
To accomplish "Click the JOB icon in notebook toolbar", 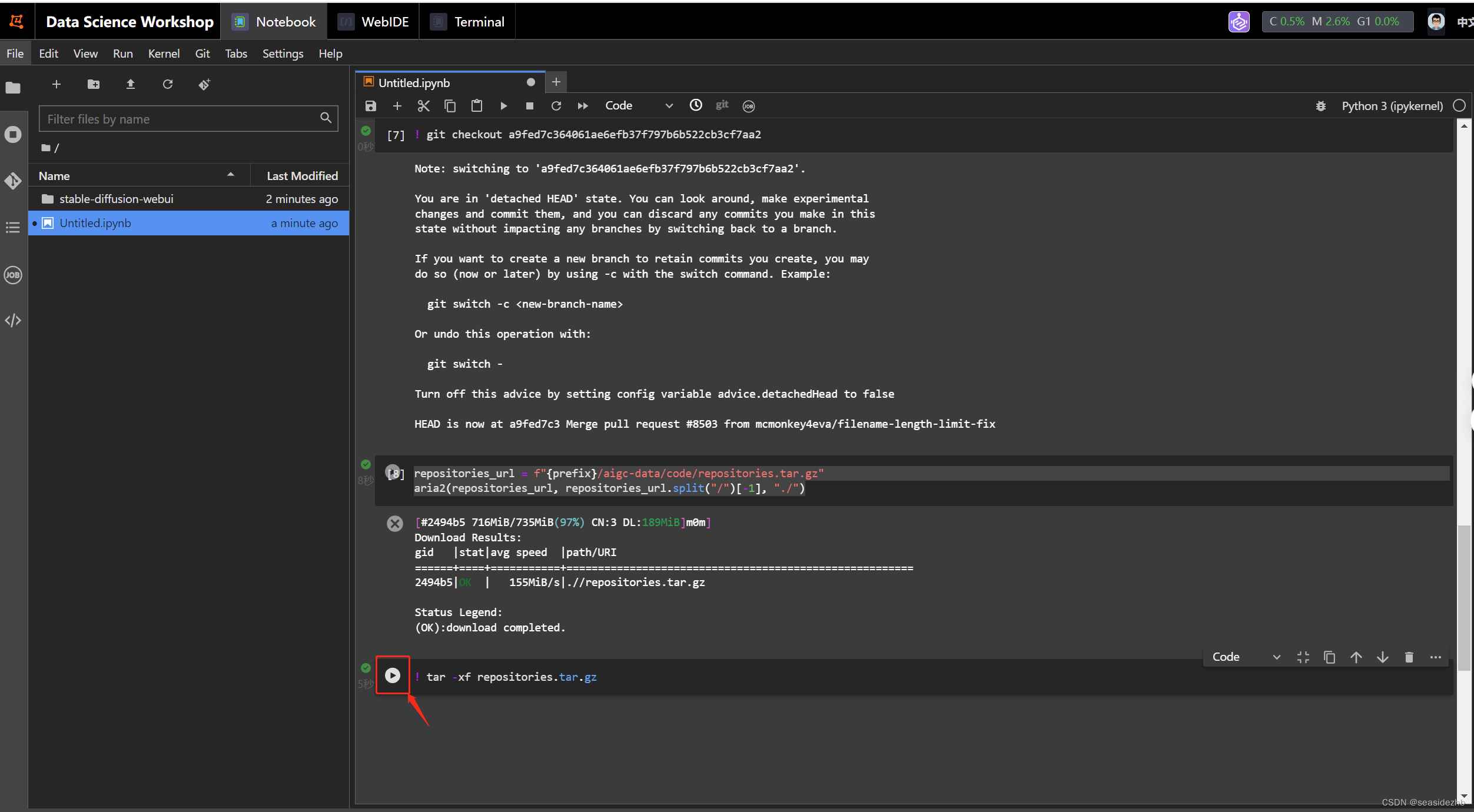I will 749,106.
